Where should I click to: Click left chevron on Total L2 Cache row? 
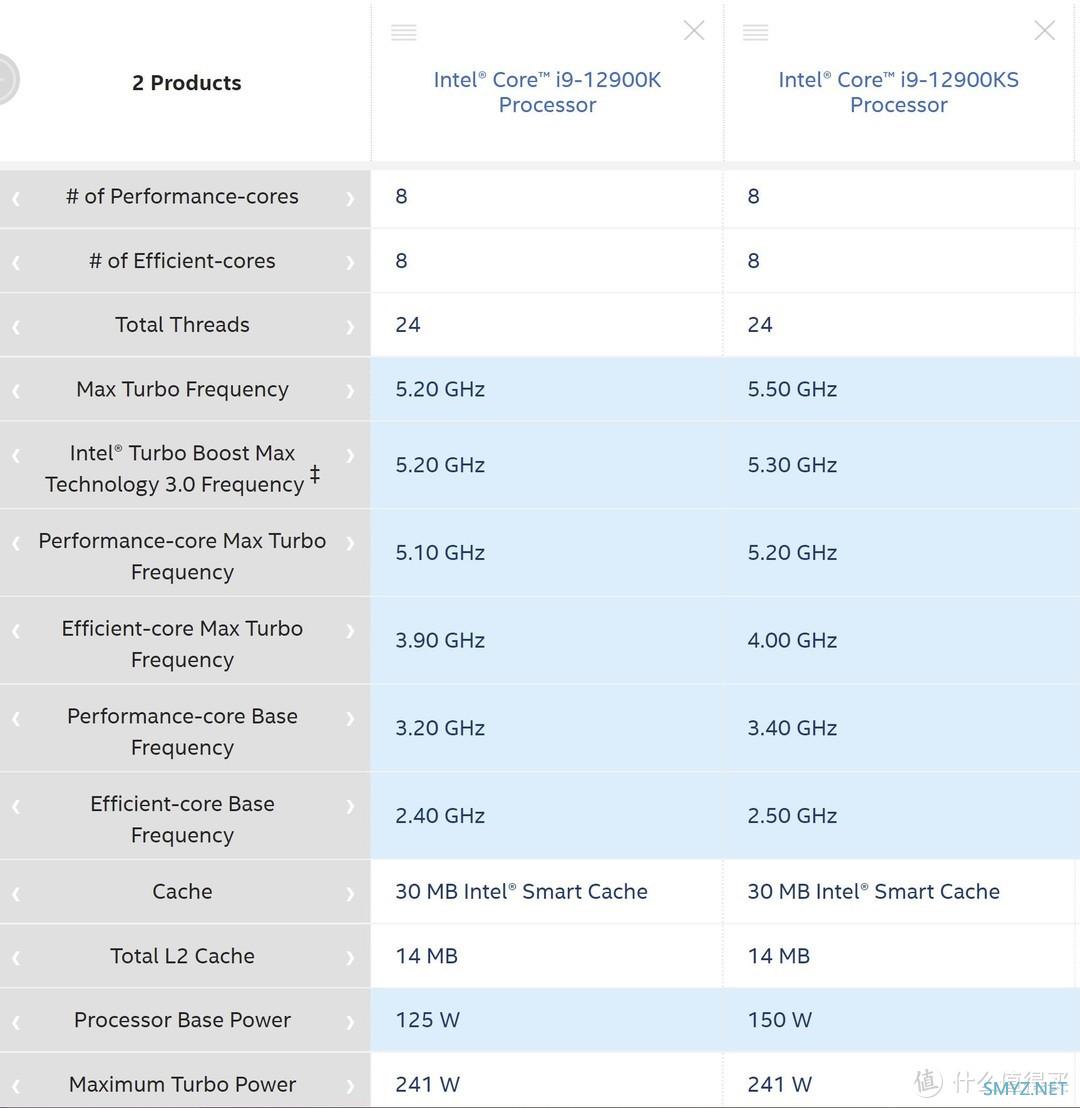point(16,959)
